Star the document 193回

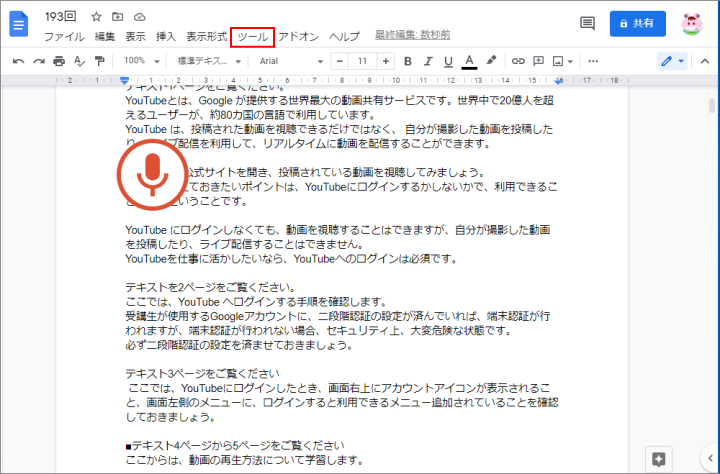point(96,17)
